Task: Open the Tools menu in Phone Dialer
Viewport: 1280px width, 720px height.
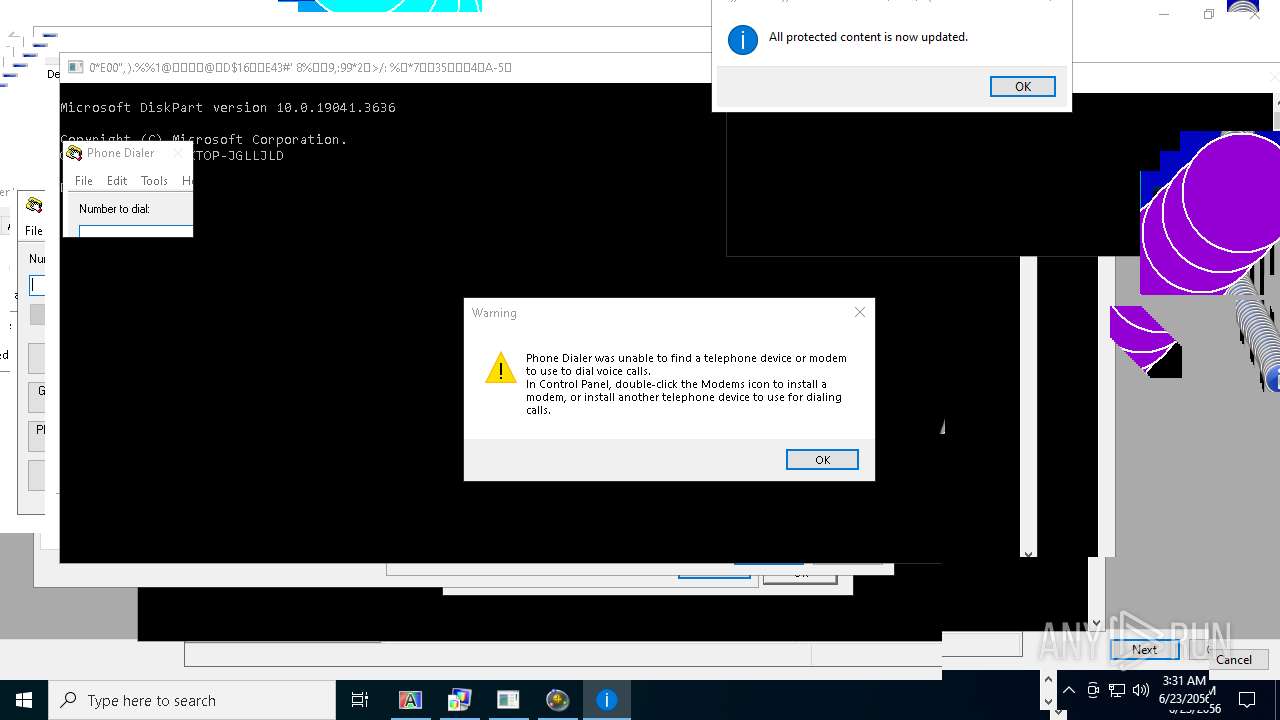Action: [154, 181]
